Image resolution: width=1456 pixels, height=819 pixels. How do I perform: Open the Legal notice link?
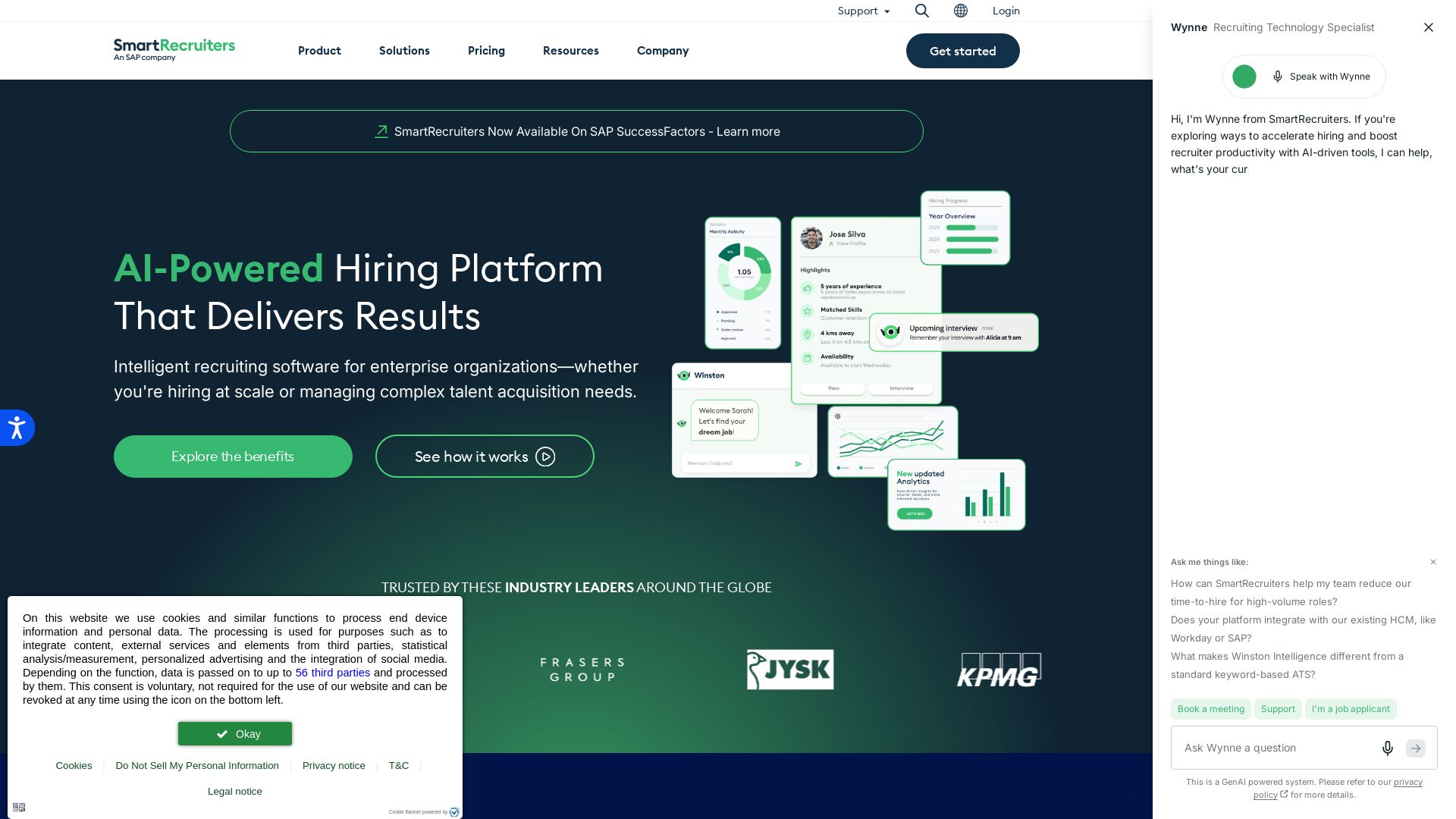[235, 792]
